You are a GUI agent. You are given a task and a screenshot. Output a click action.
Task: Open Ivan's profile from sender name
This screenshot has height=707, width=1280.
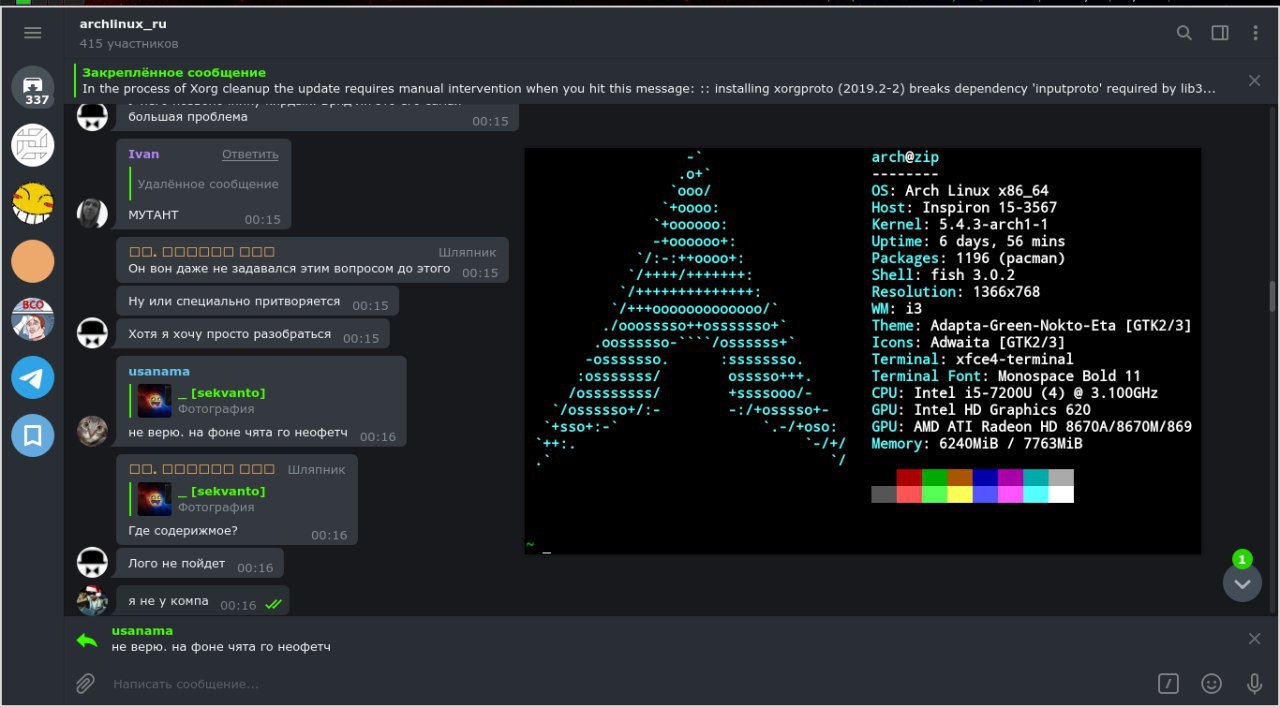coord(144,154)
